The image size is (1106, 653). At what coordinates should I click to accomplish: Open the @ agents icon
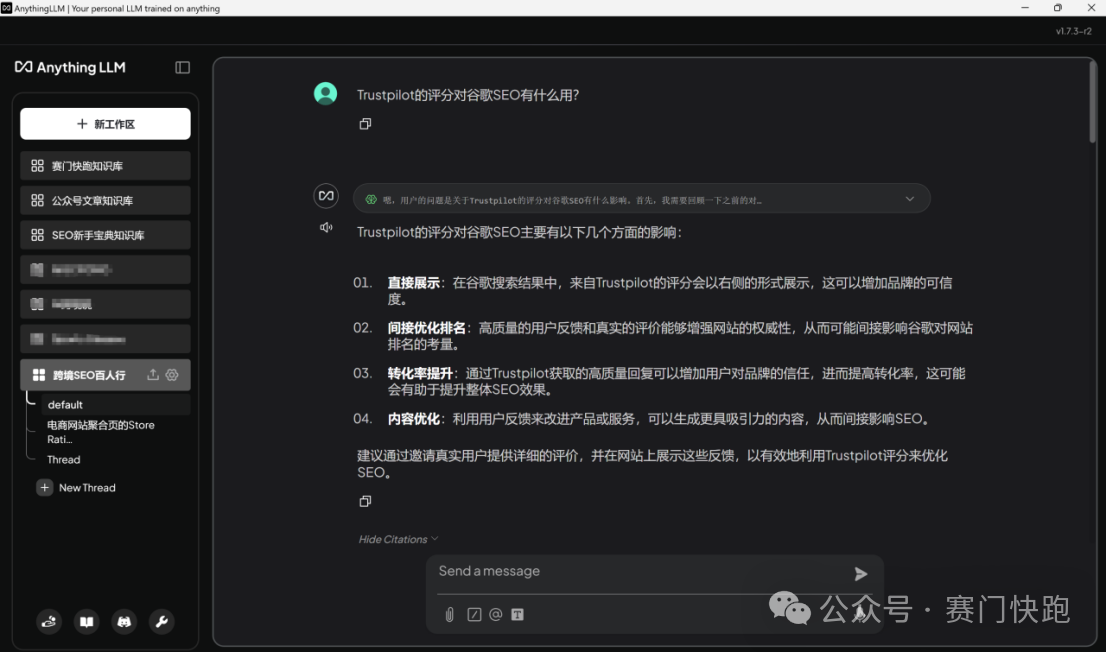coord(496,615)
